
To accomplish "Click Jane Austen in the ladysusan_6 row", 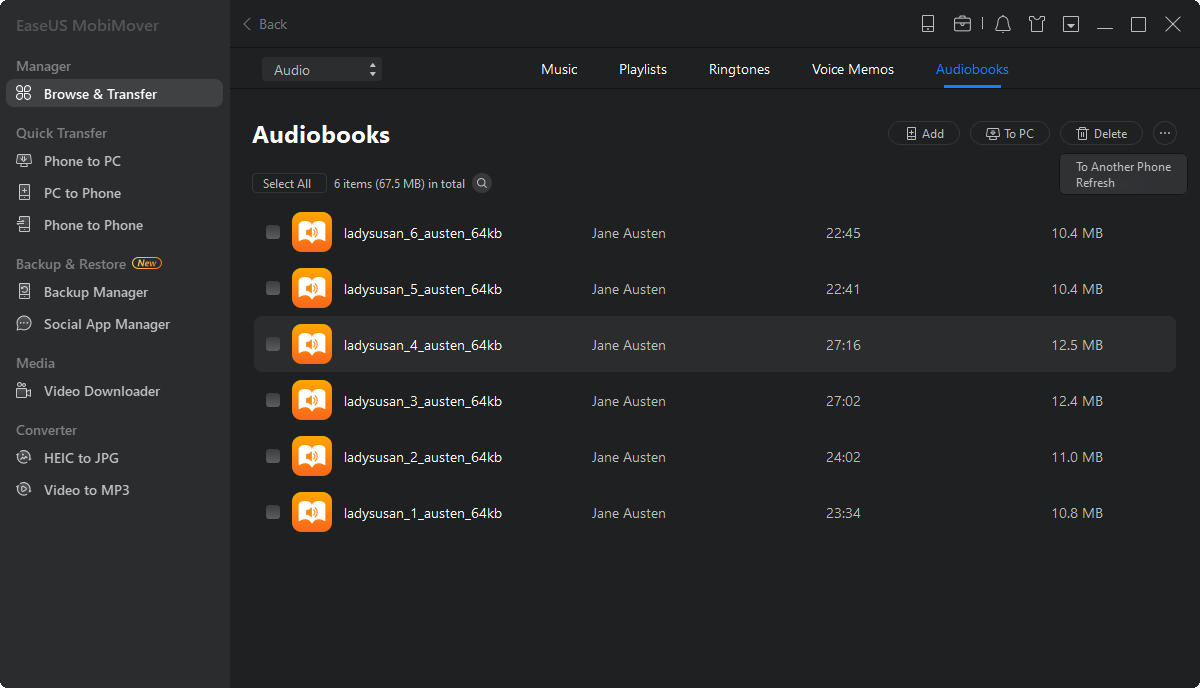I will 629,233.
